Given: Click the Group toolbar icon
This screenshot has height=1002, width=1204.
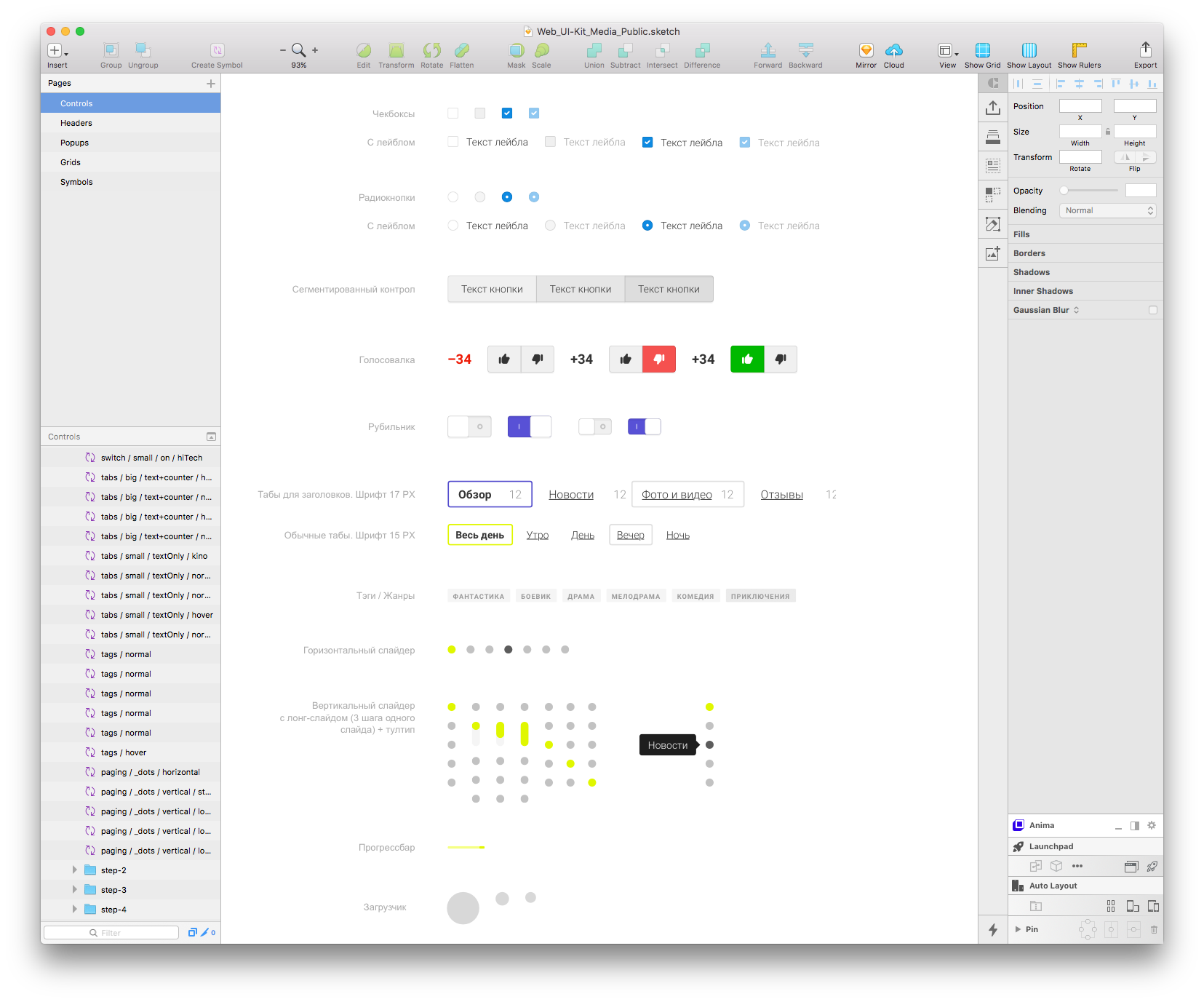Looking at the screenshot, I should (111, 50).
